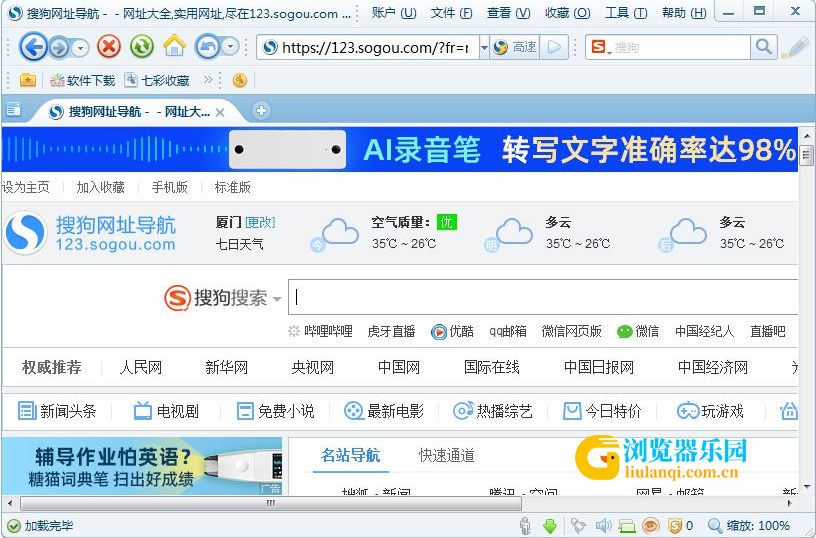Select the 快速通道 tab
The height and width of the screenshot is (538, 816).
tap(447, 455)
